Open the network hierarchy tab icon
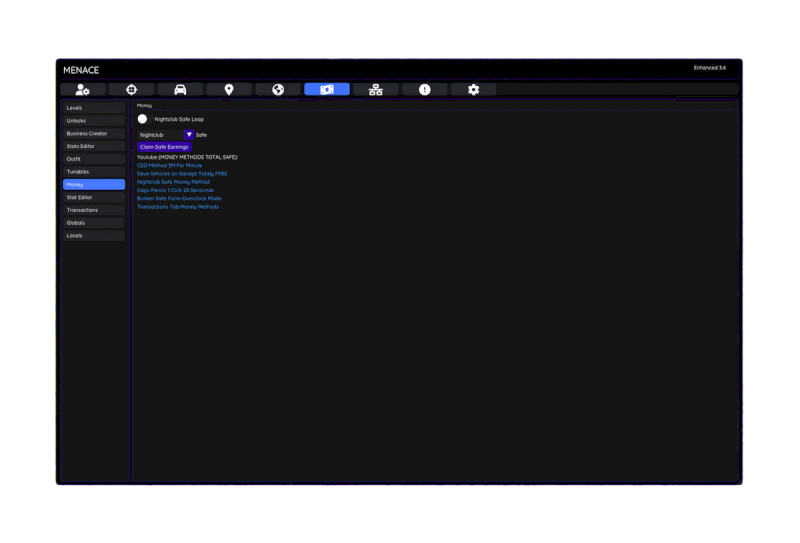Viewport: 800px width, 543px height. [x=376, y=90]
